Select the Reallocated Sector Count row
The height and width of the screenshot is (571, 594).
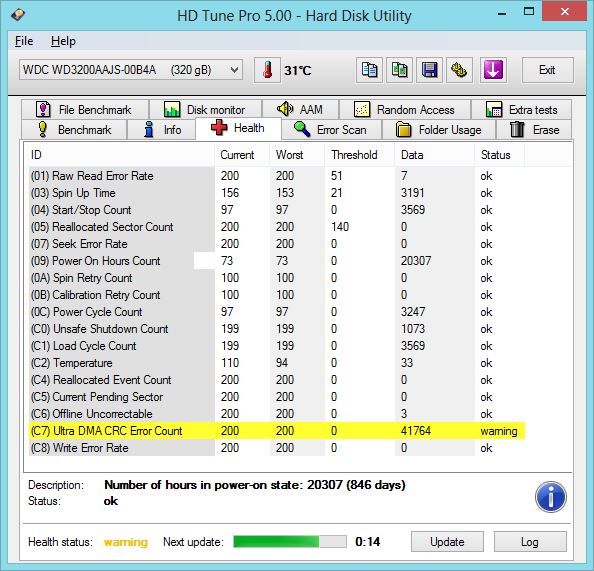coord(277,227)
